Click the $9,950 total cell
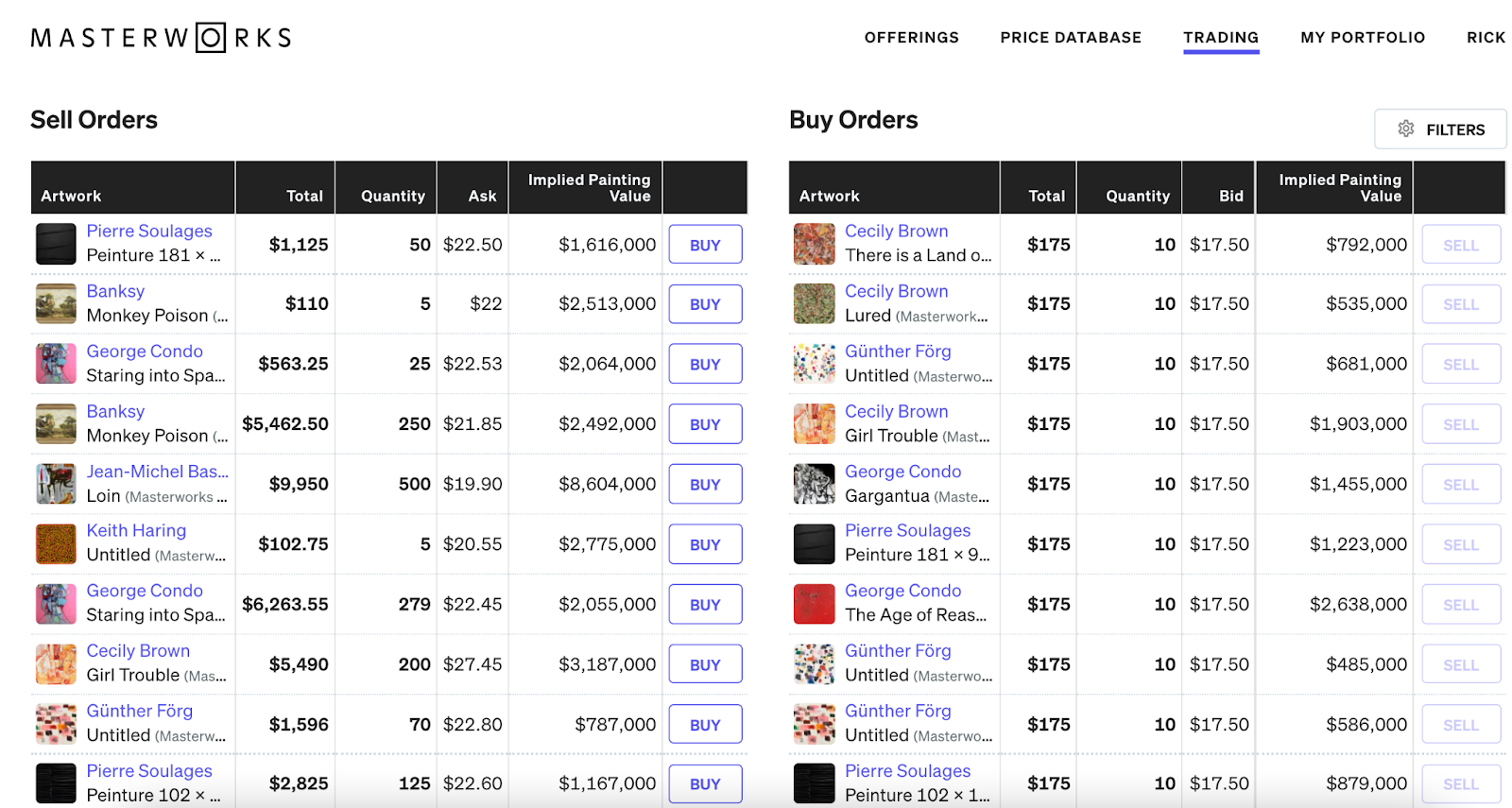Viewport: 1512px width, 808px height. click(x=299, y=484)
